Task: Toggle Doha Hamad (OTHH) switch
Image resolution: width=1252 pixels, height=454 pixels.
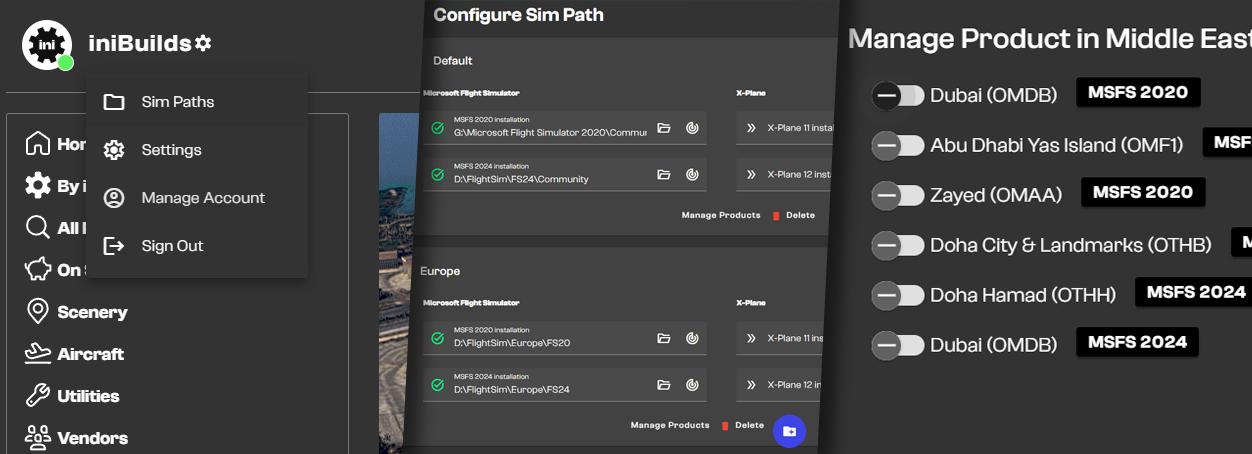Action: [897, 295]
